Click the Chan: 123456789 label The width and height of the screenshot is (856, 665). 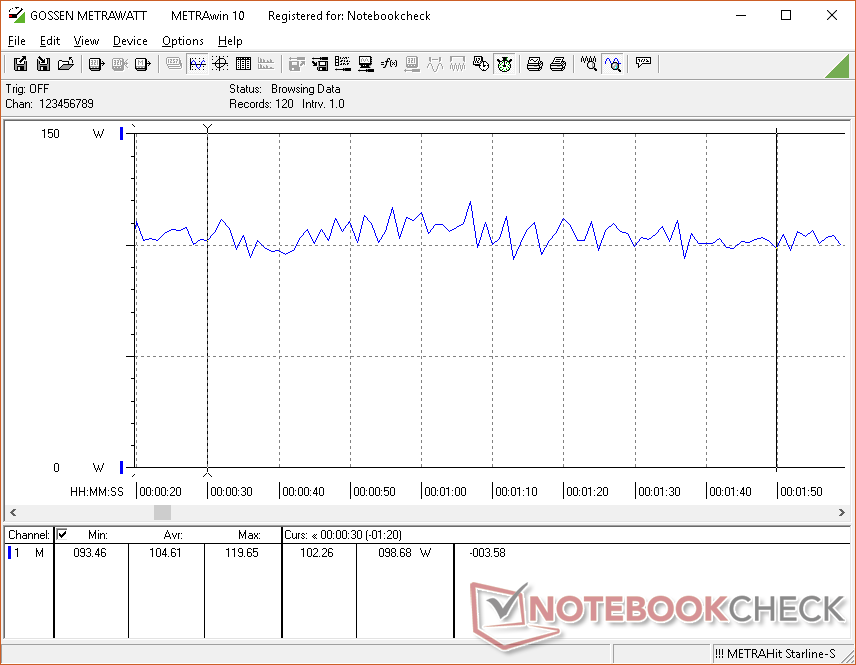coord(50,104)
